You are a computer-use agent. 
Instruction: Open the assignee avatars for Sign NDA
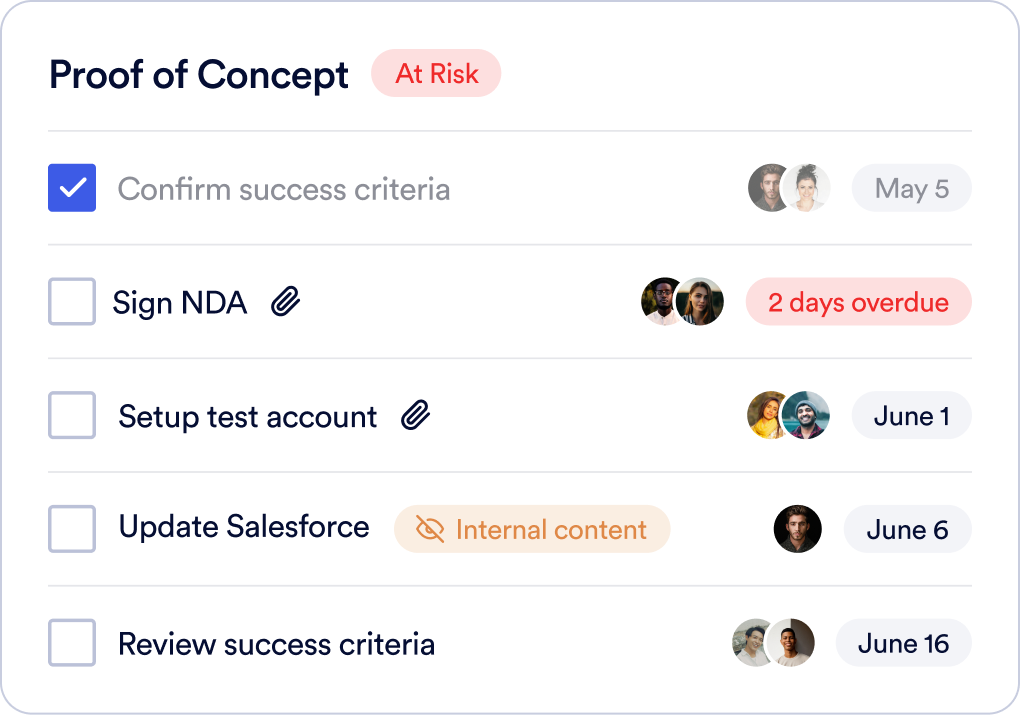coord(682,302)
